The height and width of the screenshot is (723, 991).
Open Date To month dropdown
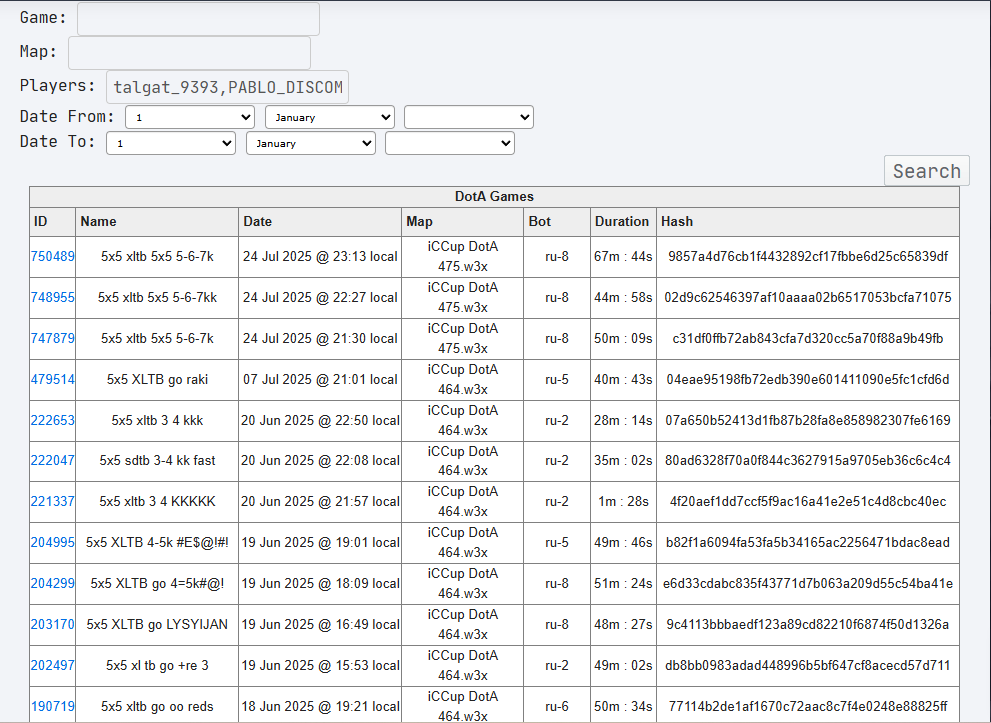[311, 143]
